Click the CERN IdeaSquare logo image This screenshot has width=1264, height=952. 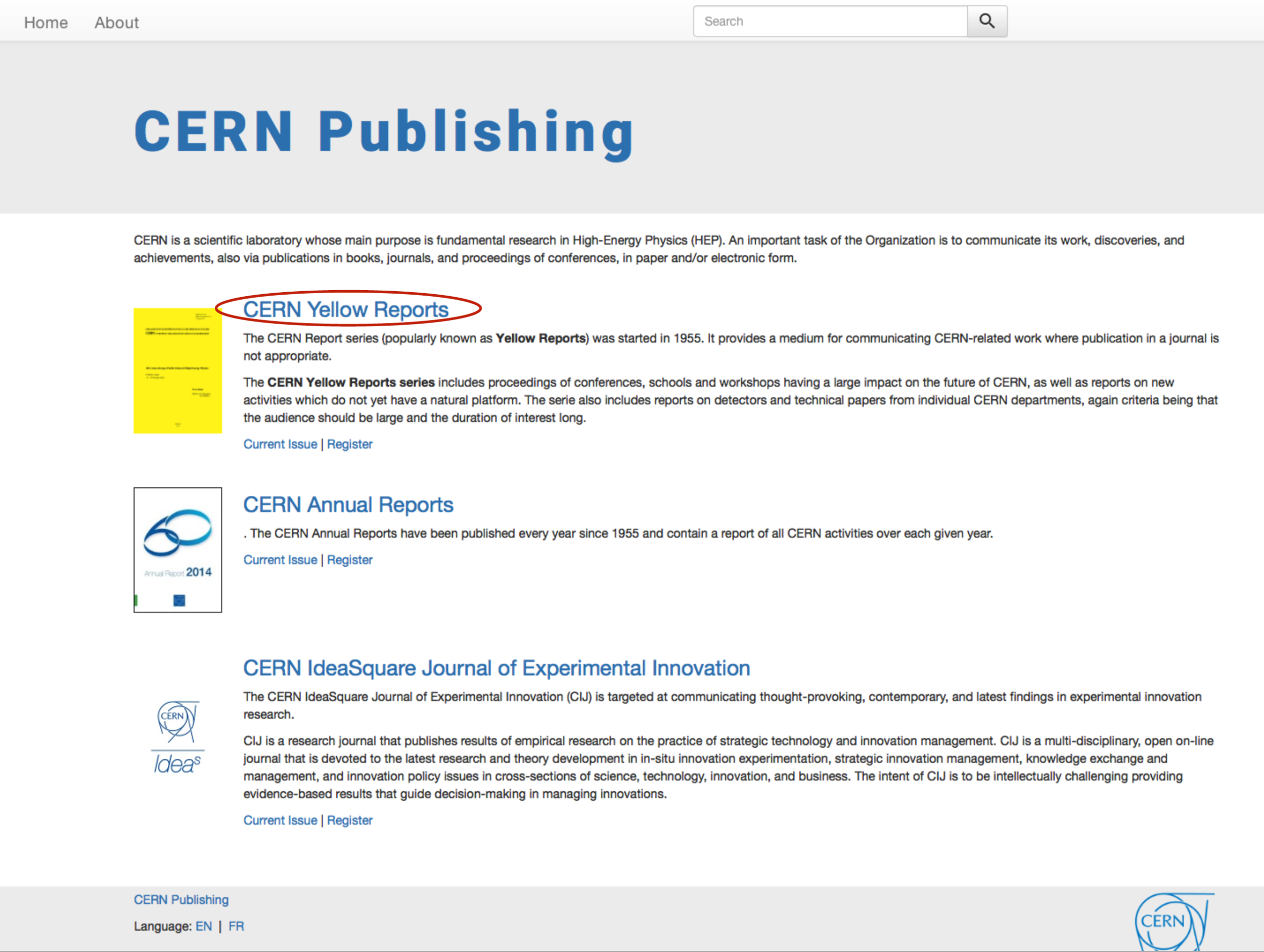click(177, 737)
